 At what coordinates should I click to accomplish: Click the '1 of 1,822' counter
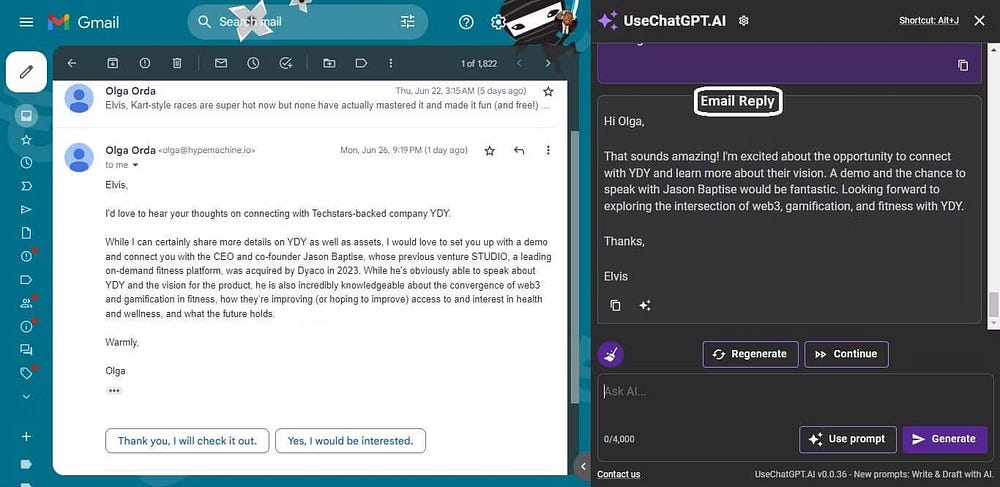click(x=479, y=64)
